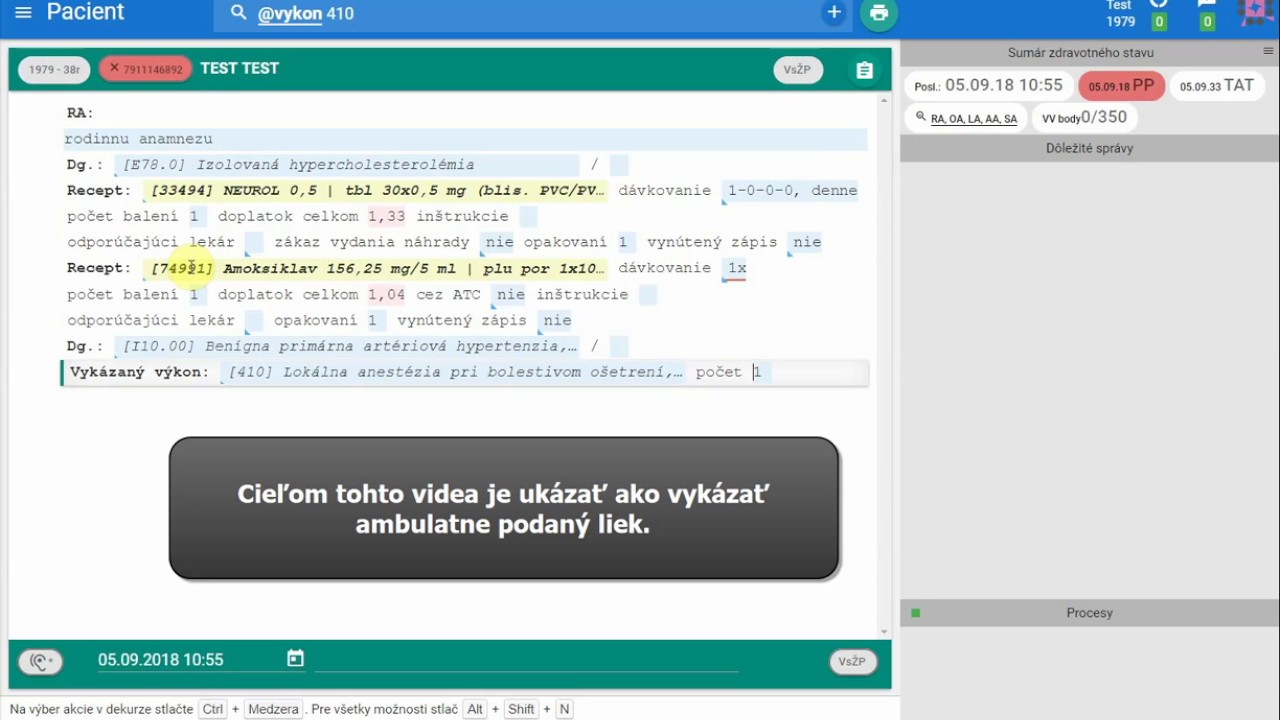Image resolution: width=1280 pixels, height=720 pixels.
Task: Click the plus add icon in header
Action: (x=834, y=13)
